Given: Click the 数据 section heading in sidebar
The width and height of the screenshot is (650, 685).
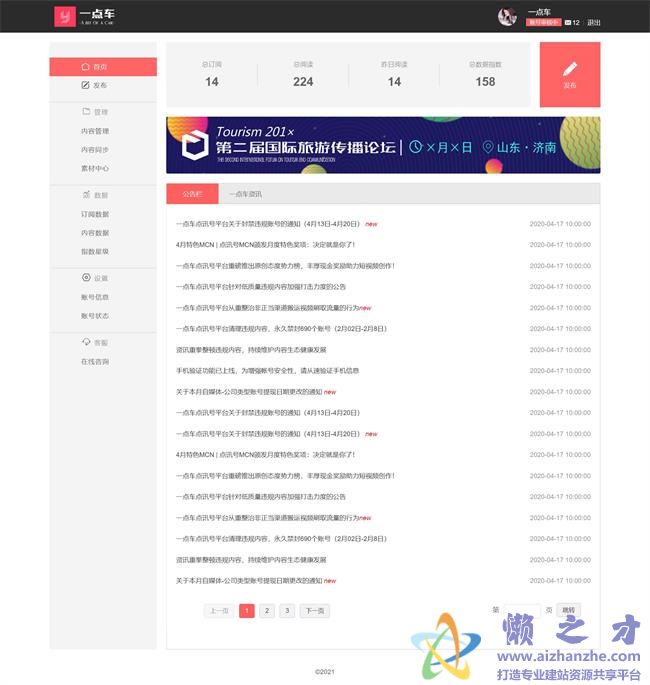Looking at the screenshot, I should point(101,195).
